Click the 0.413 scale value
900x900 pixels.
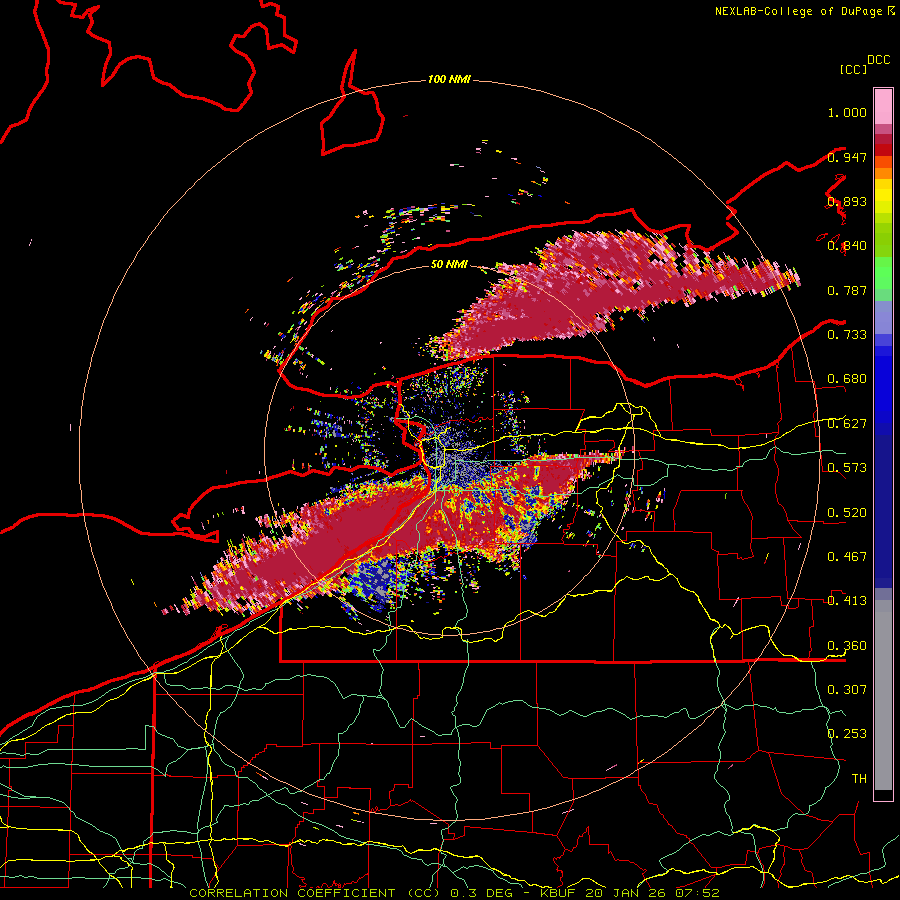click(x=847, y=601)
